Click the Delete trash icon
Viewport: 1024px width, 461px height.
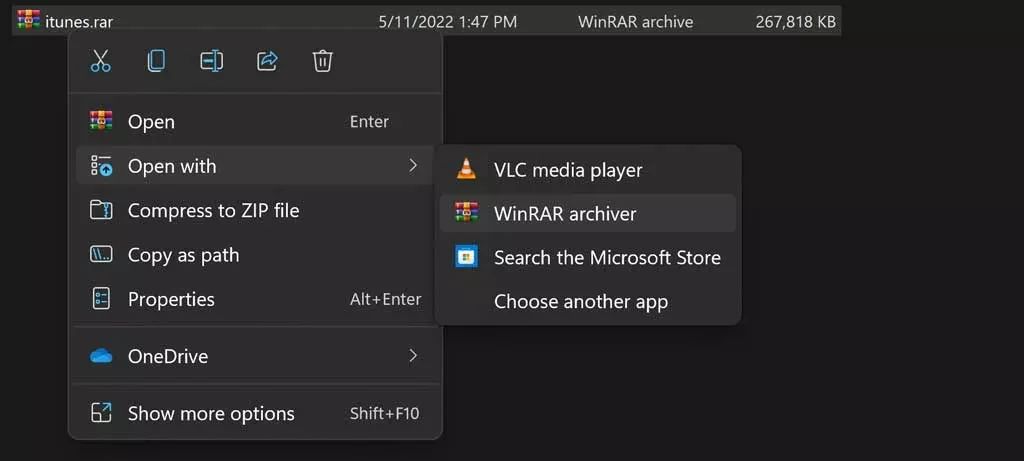pyautogui.click(x=323, y=61)
